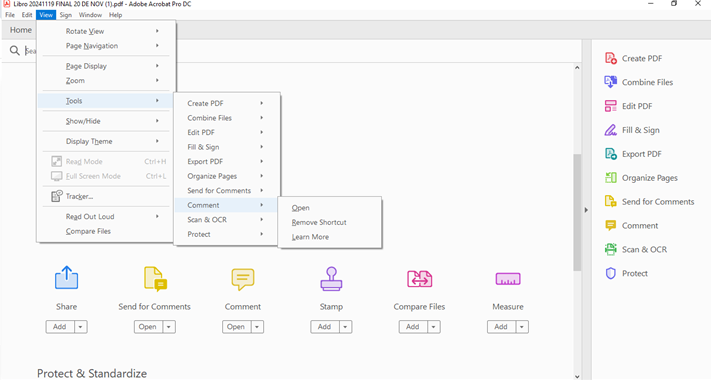This screenshot has height=380, width=711.
Task: Select Remove Shortcut in Comment submenu
Action: click(330, 222)
